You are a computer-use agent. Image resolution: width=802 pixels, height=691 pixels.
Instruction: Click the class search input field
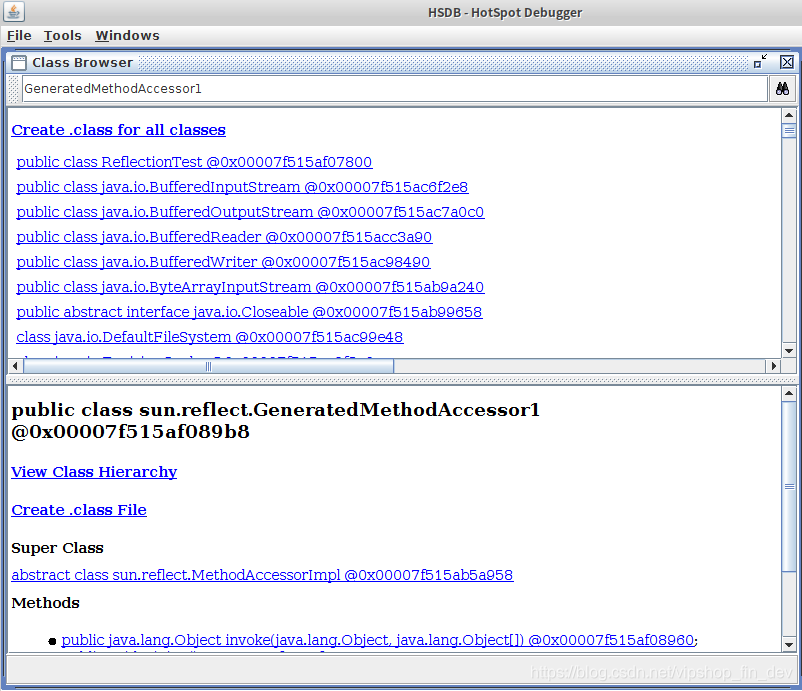point(394,89)
